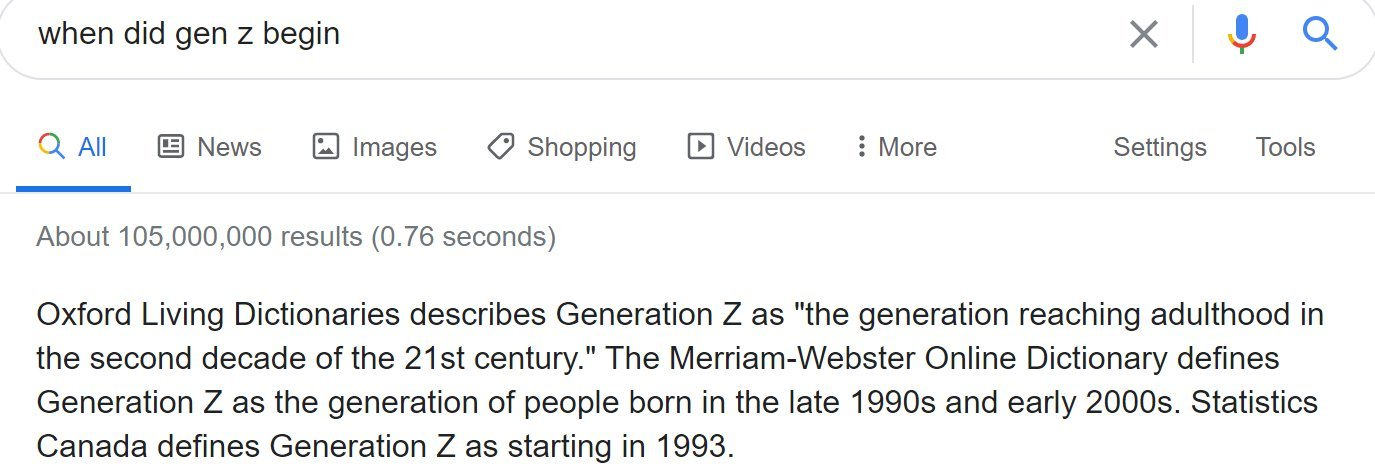The height and width of the screenshot is (472, 1375).
Task: Click the featured snippet about Generation Z
Action: pos(680,381)
